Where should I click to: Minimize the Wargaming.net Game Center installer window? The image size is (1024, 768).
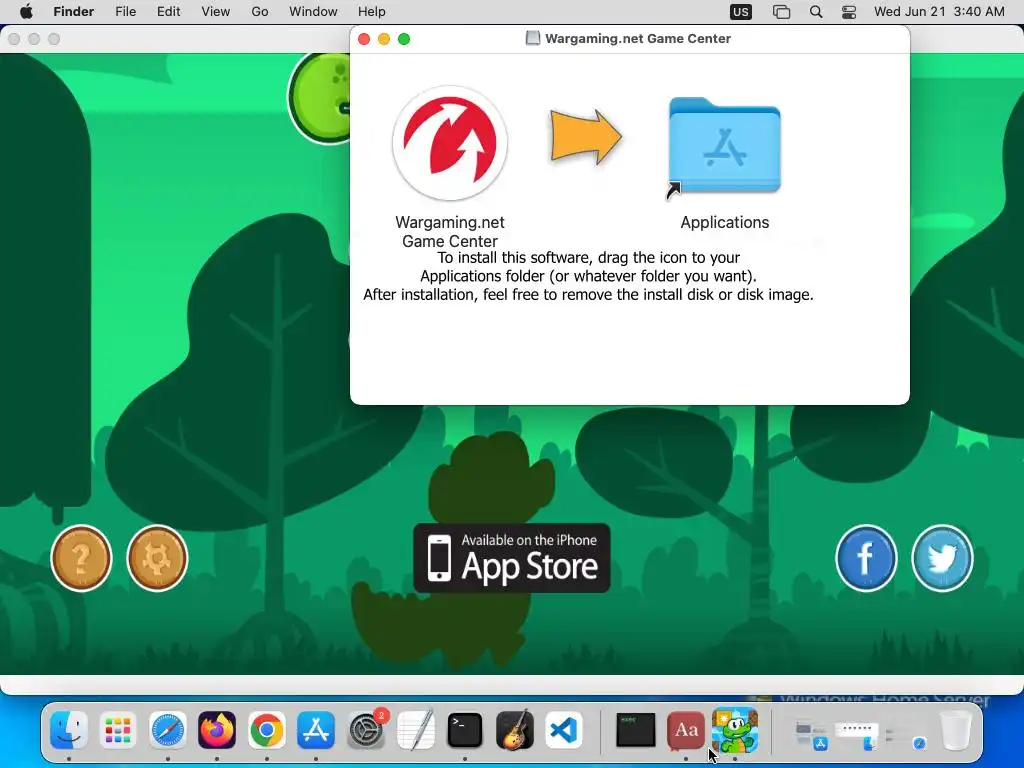384,39
